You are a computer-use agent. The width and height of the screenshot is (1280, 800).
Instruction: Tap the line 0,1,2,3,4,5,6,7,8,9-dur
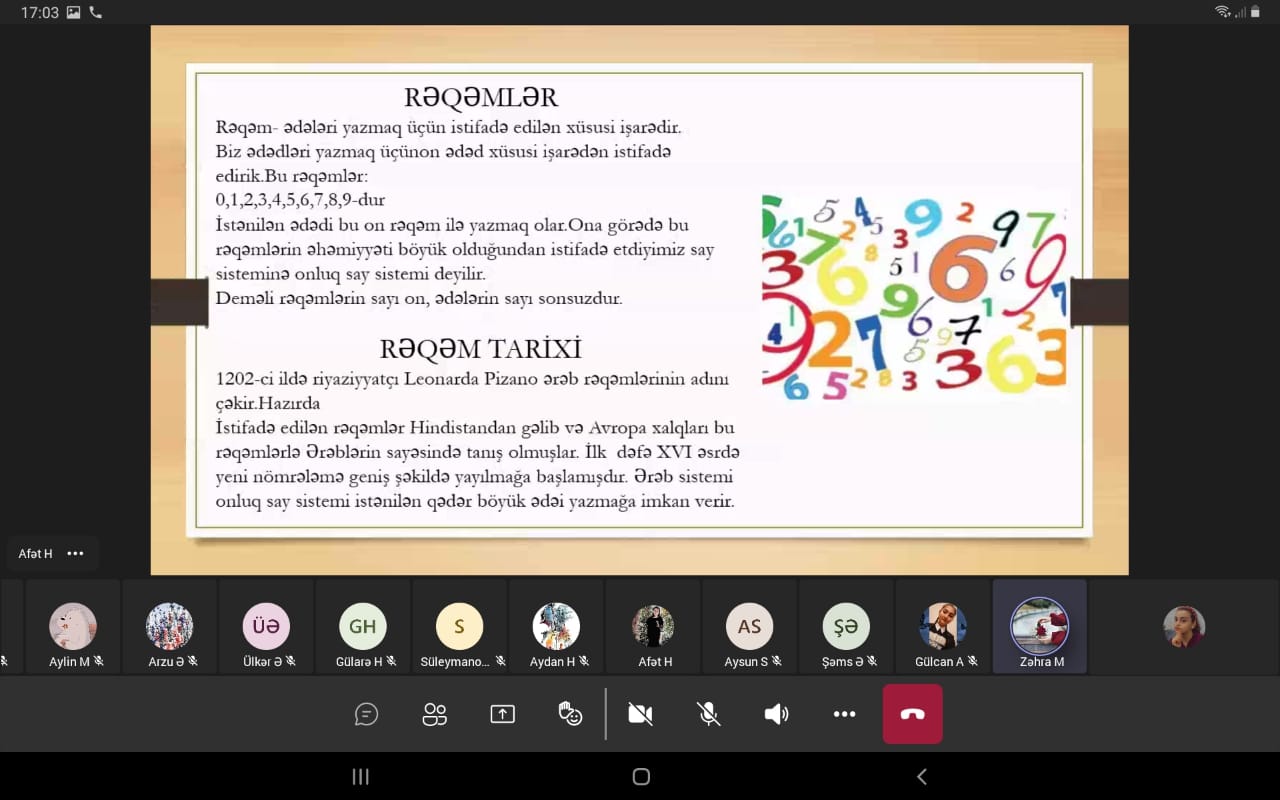click(x=300, y=200)
